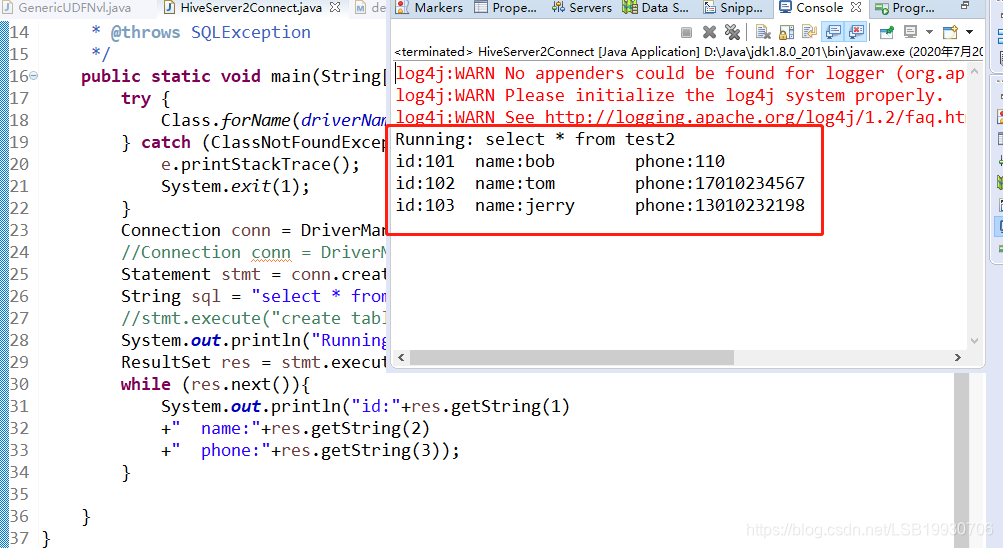The width and height of the screenshot is (1003, 548).
Task: Switch to the GenericUDFNvl.java editor tab
Action: 67,8
